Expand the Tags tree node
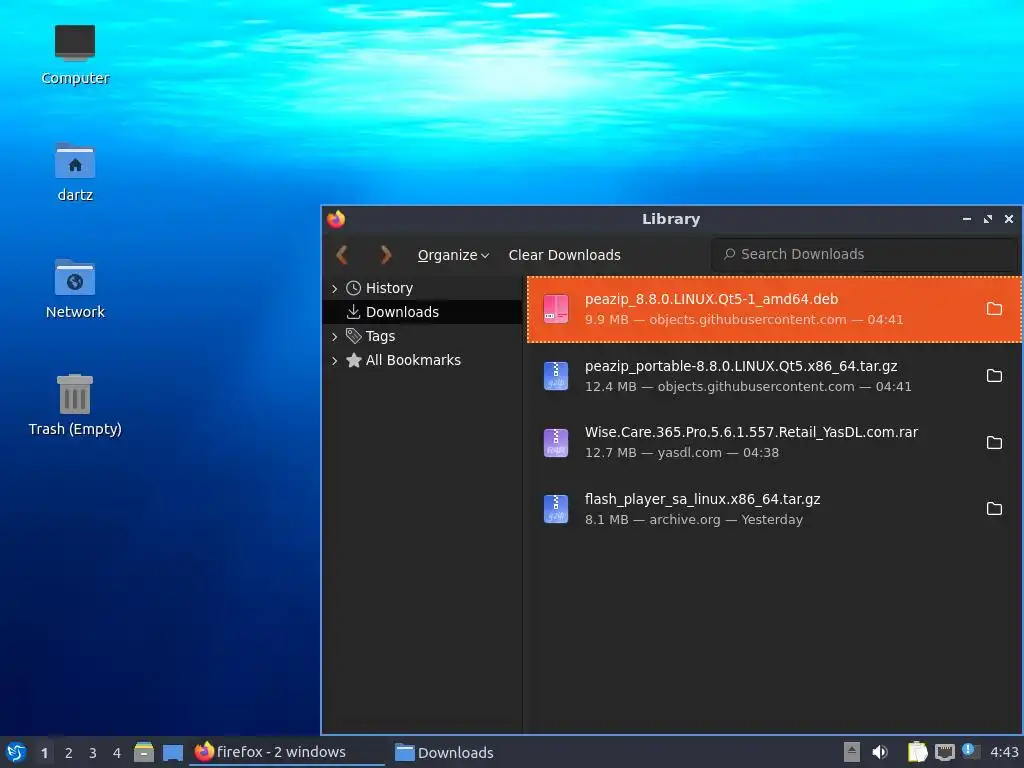 click(x=334, y=336)
